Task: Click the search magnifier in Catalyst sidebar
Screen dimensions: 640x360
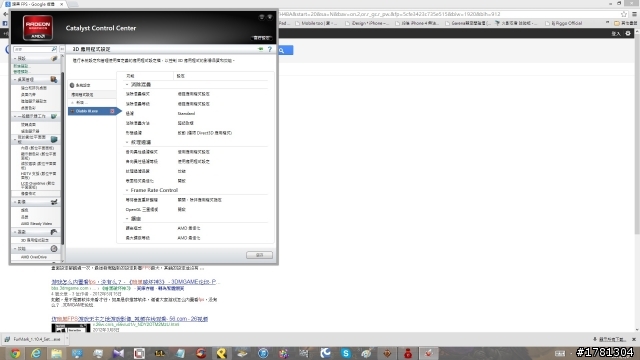Action: [54, 49]
